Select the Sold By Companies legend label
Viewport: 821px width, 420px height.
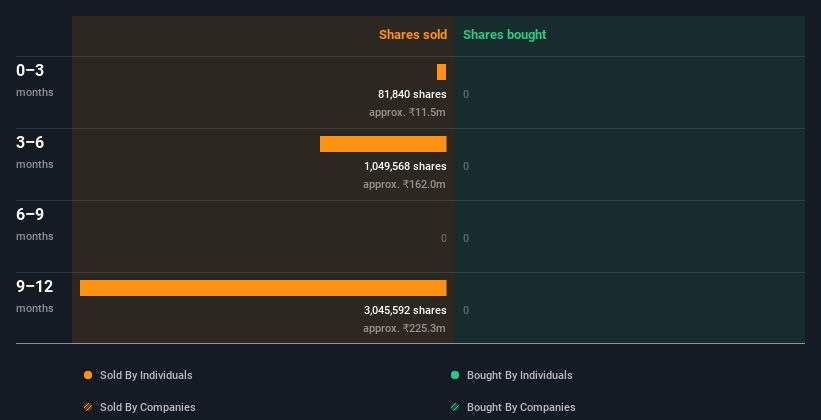coord(148,407)
